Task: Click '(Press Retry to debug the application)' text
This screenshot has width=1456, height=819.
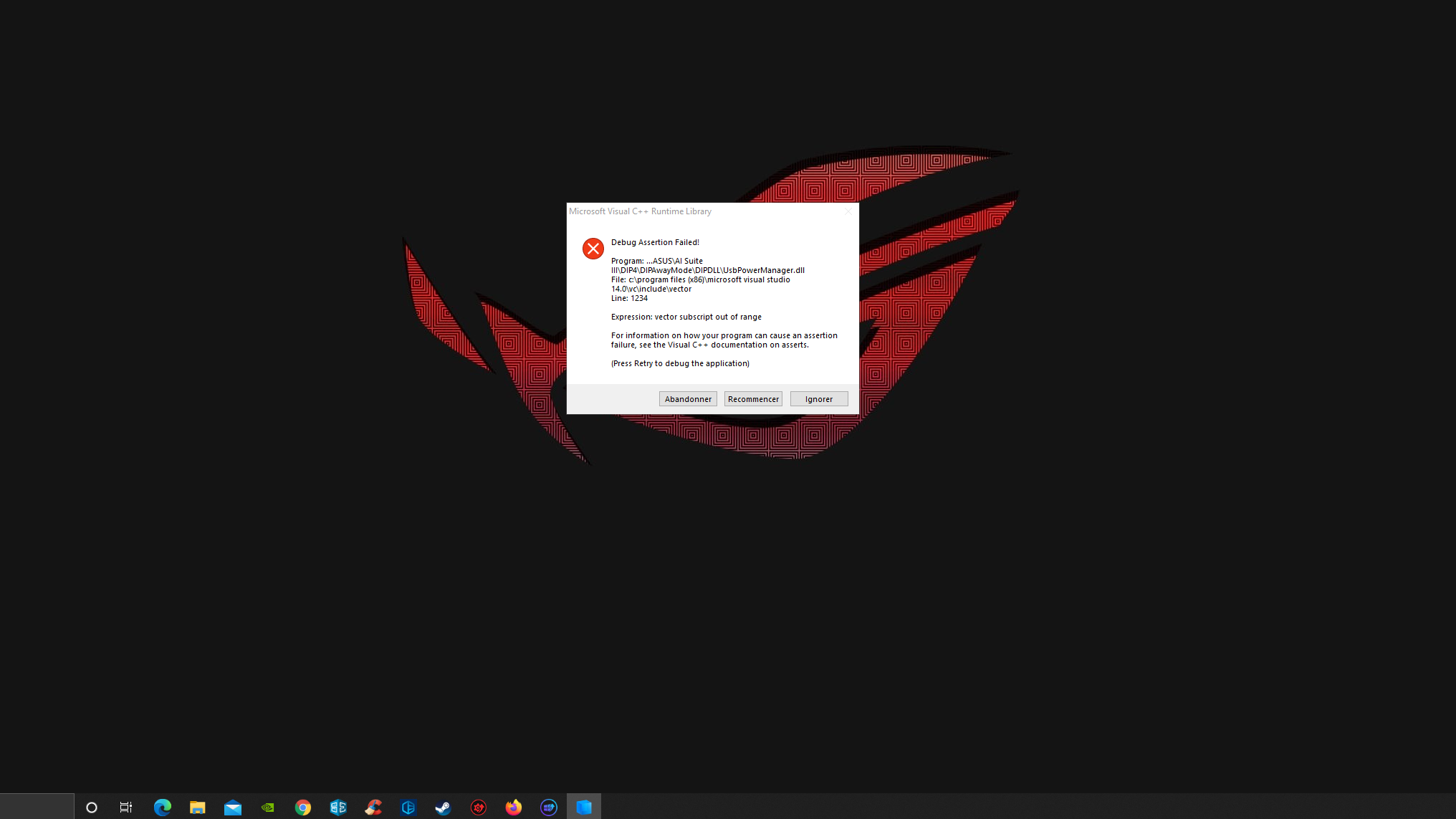Action: pyautogui.click(x=680, y=363)
